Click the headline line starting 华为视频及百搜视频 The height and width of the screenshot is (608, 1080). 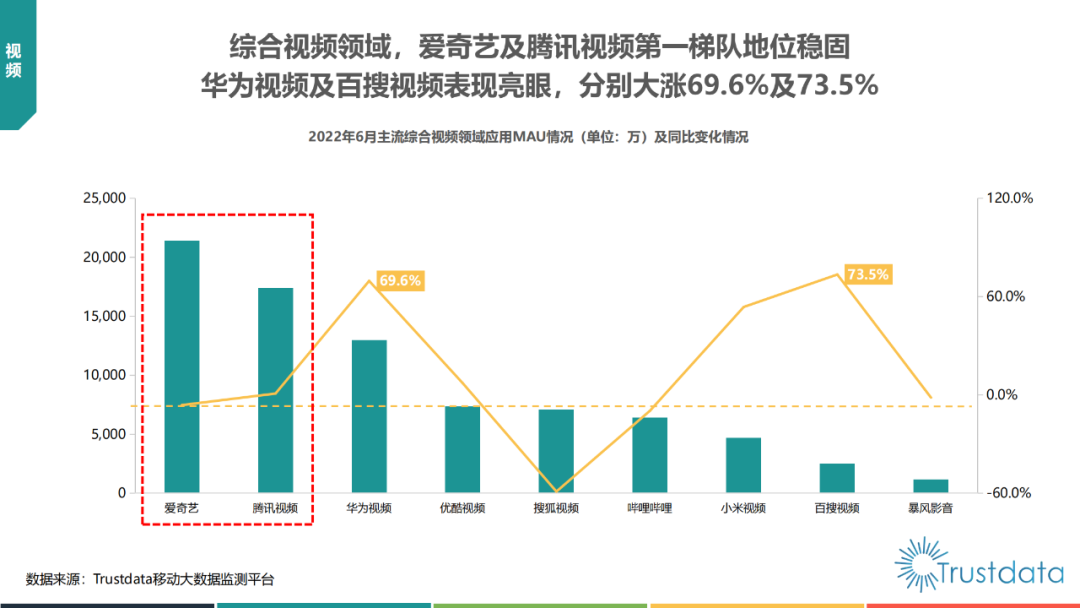point(539,85)
